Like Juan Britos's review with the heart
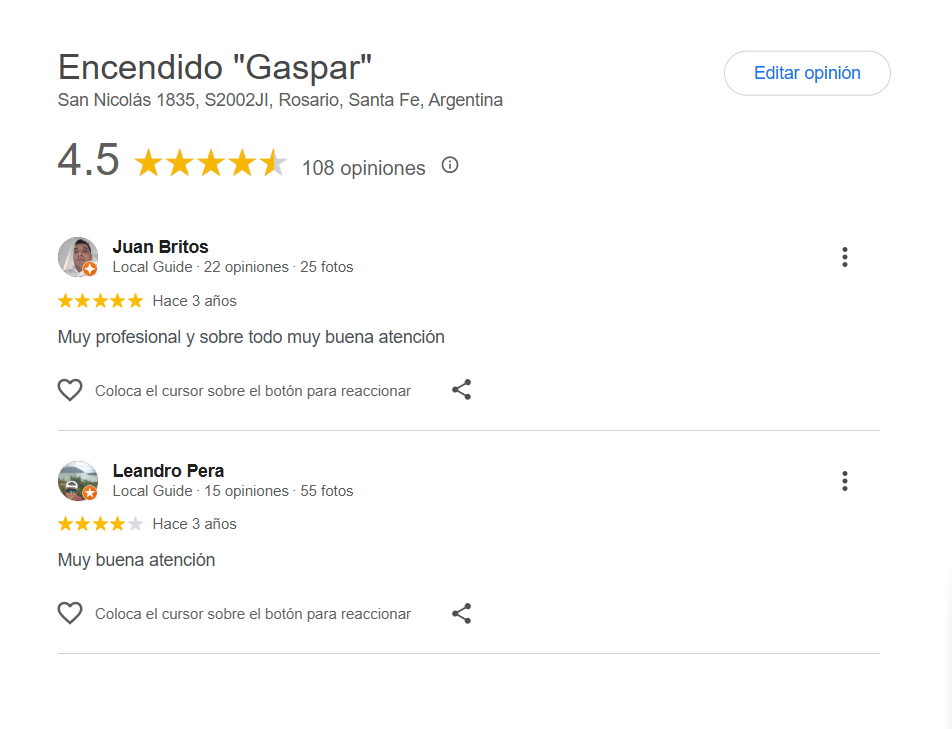This screenshot has height=729, width=952. pos(70,390)
